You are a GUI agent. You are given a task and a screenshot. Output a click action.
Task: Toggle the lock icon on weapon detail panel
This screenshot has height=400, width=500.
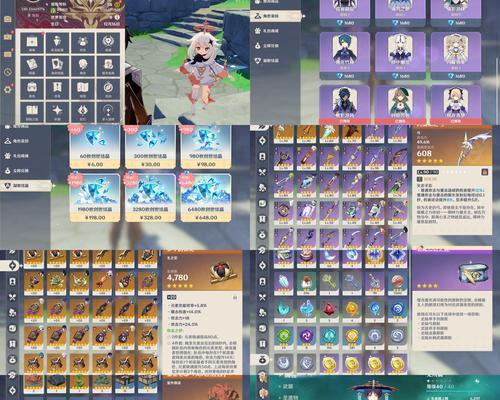coord(485,172)
